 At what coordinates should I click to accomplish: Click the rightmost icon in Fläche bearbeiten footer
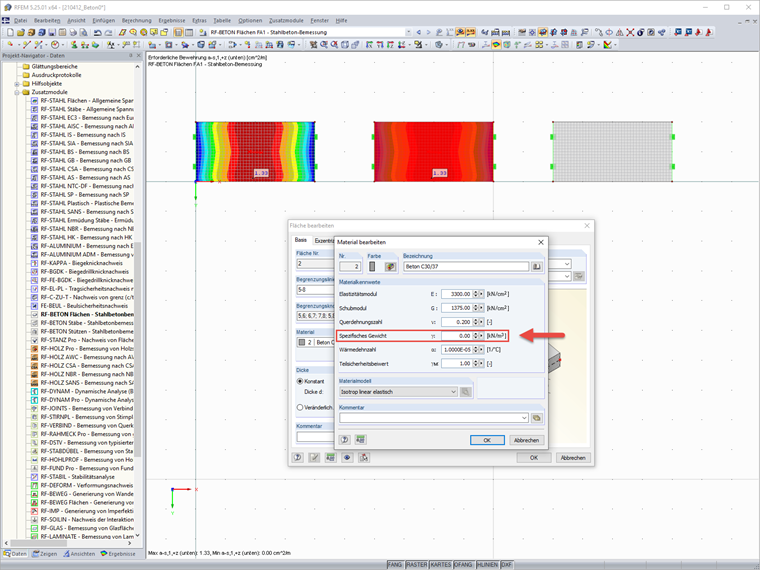coord(364,458)
